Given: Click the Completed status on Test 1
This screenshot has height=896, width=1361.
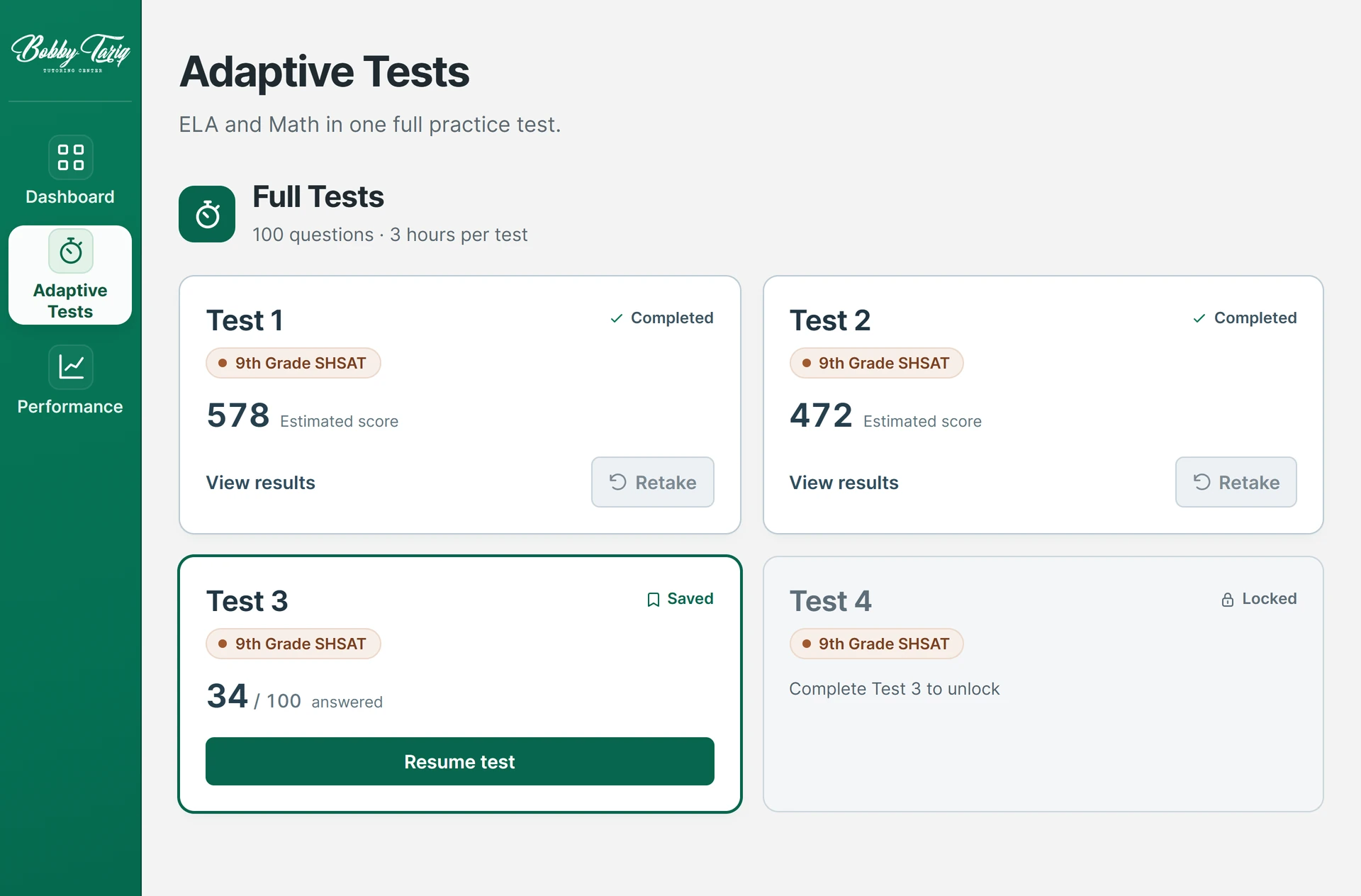Looking at the screenshot, I should [672, 318].
